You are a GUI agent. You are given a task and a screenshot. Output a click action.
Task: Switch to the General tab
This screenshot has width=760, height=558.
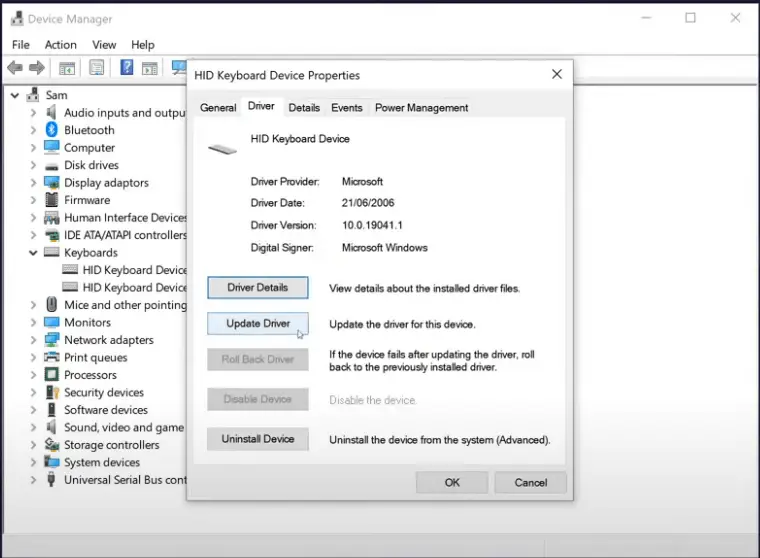tap(218, 108)
